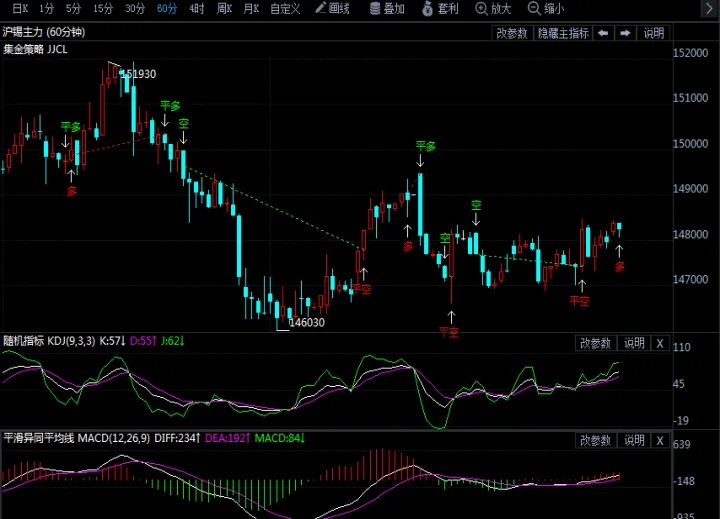Close the MACD indicator panel with X
Screen dimensions: 720x519
point(660,440)
